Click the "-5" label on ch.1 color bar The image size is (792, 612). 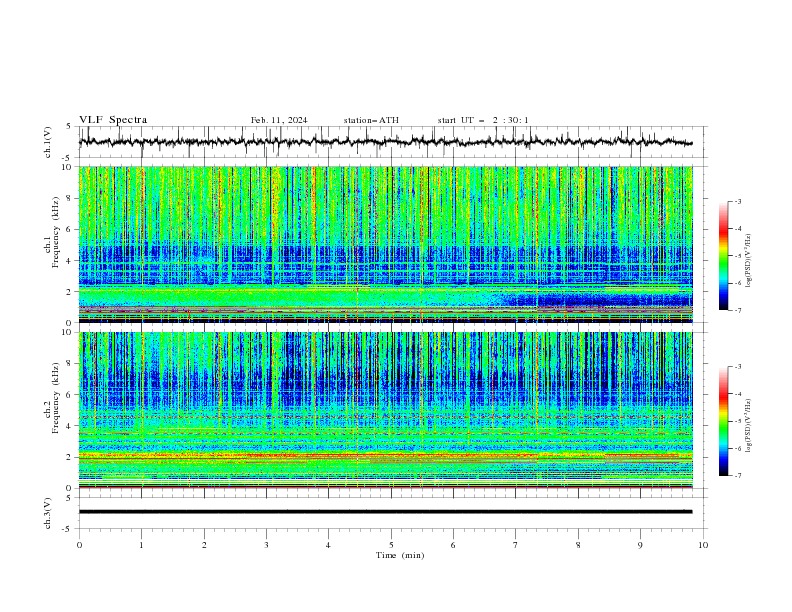click(738, 256)
